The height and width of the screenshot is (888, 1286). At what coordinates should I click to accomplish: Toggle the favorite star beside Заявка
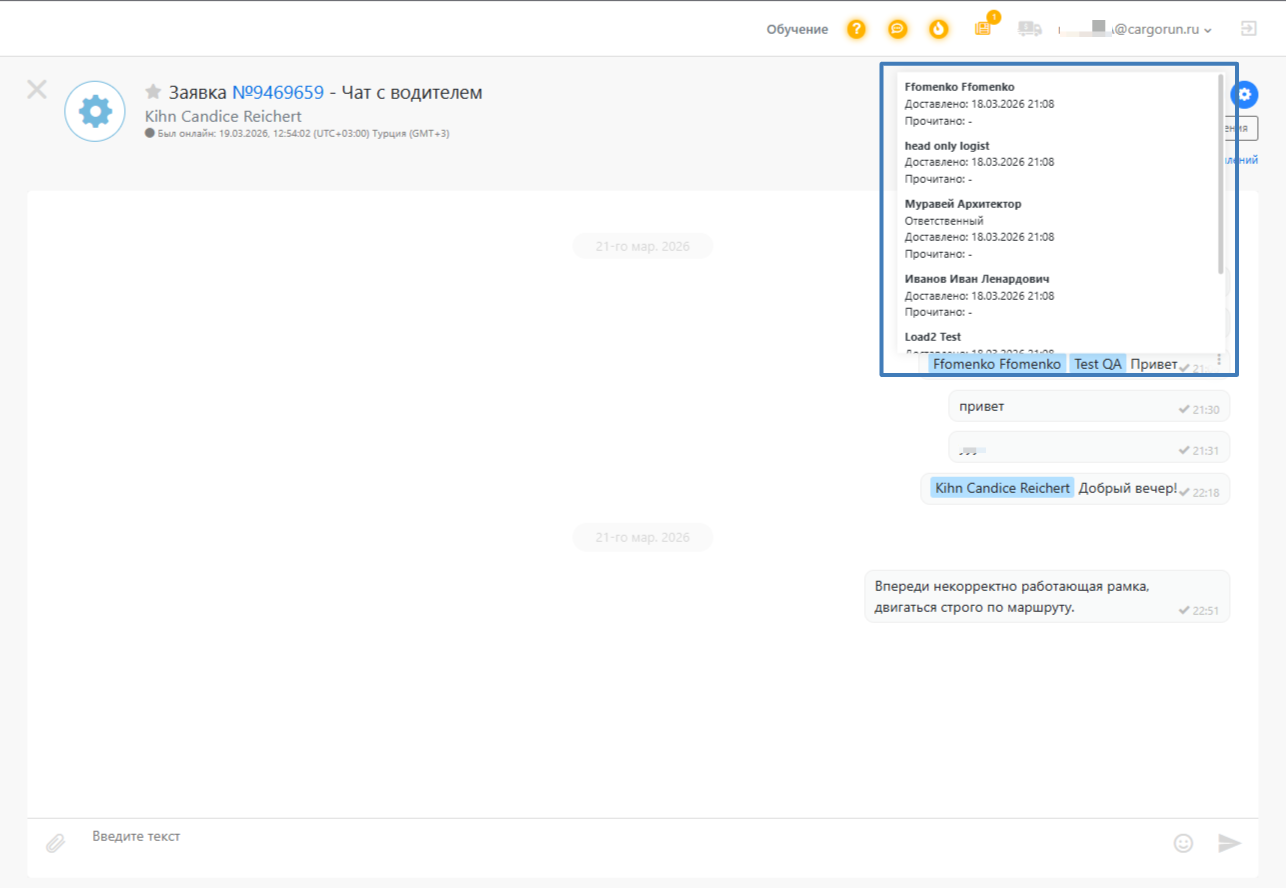click(153, 92)
